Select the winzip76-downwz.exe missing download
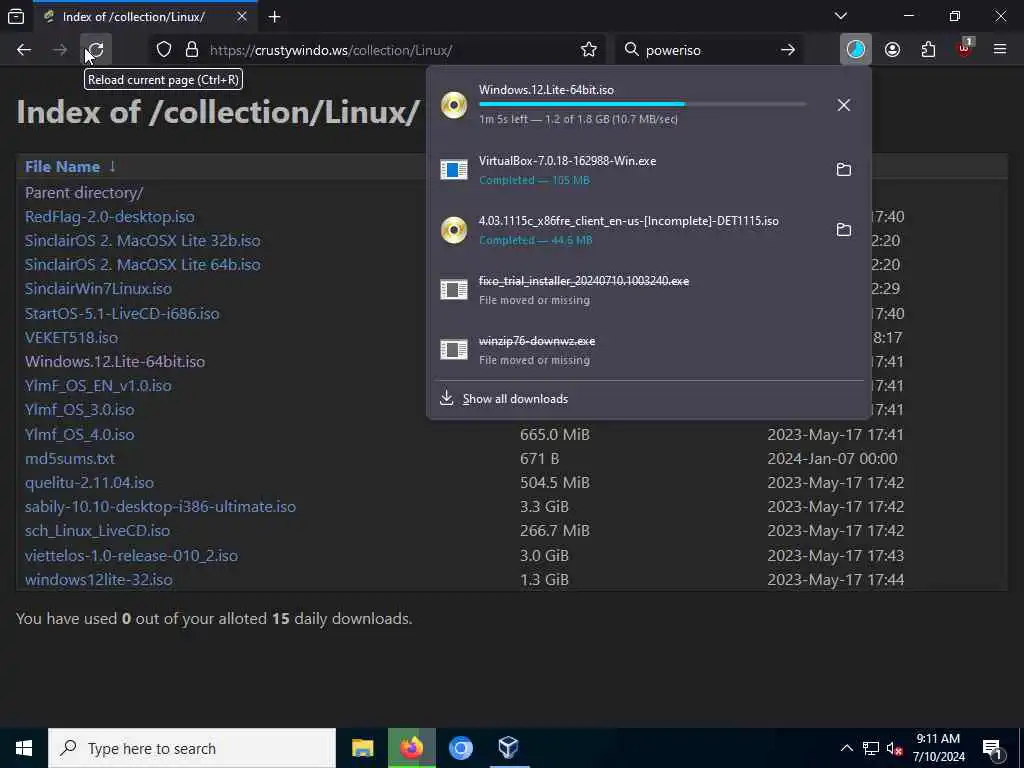The image size is (1024, 768). pyautogui.click(x=648, y=350)
